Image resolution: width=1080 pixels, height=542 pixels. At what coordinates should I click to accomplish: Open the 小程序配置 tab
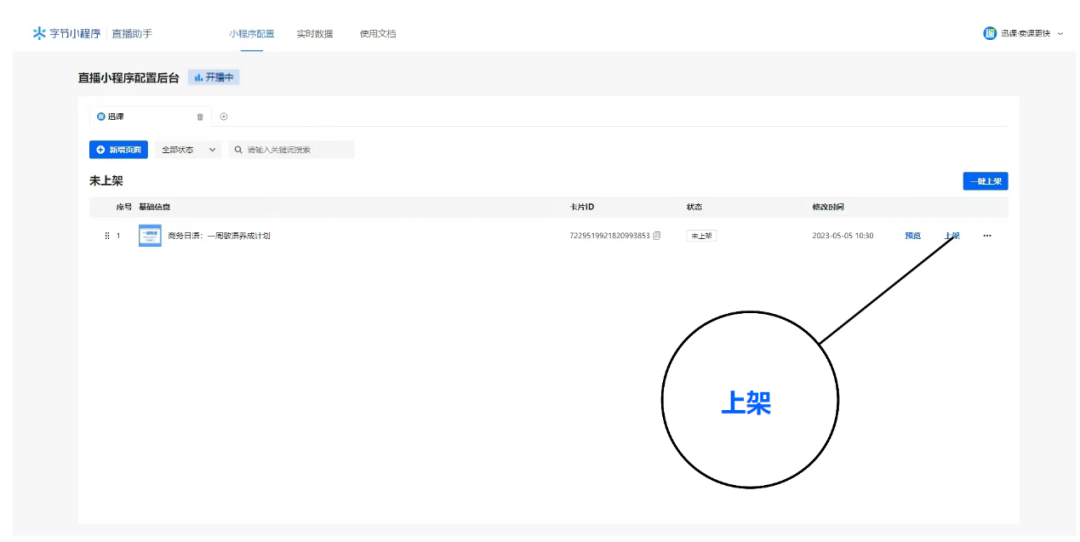pos(251,34)
